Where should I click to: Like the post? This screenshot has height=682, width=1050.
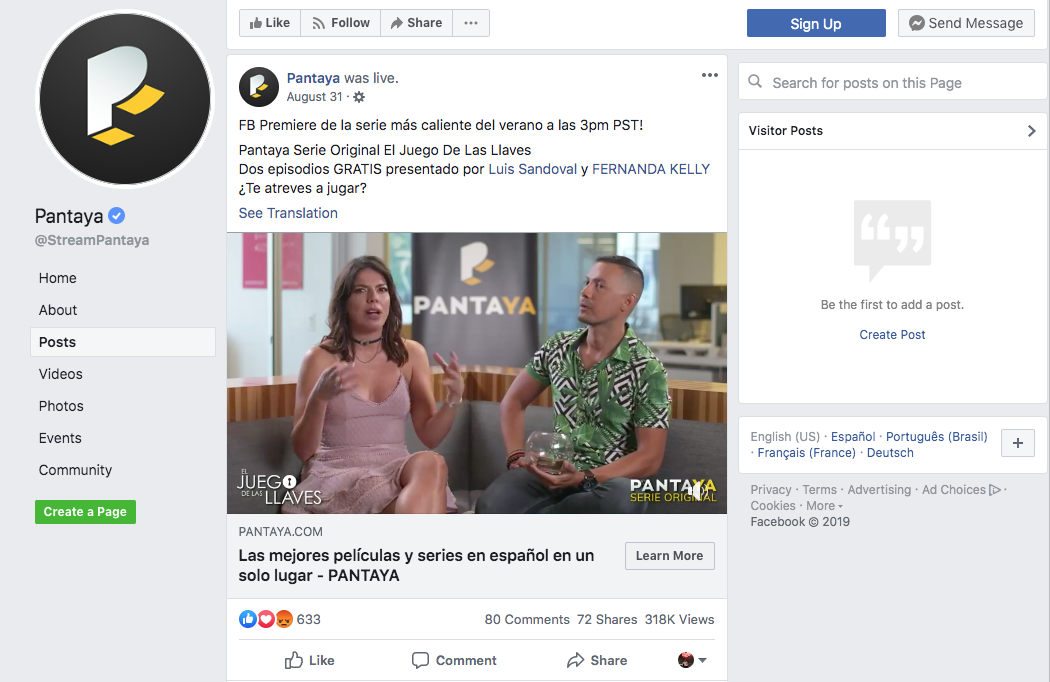tap(309, 661)
